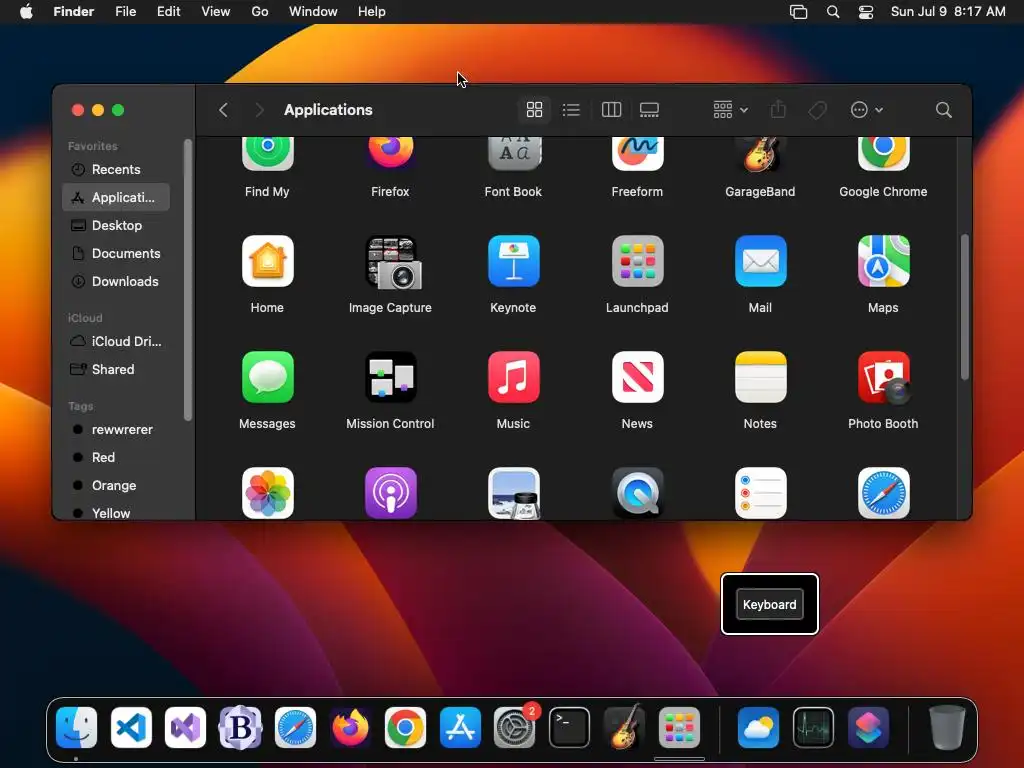The height and width of the screenshot is (768, 1024).
Task: Select the Orange tag in sidebar
Action: [x=116, y=486]
